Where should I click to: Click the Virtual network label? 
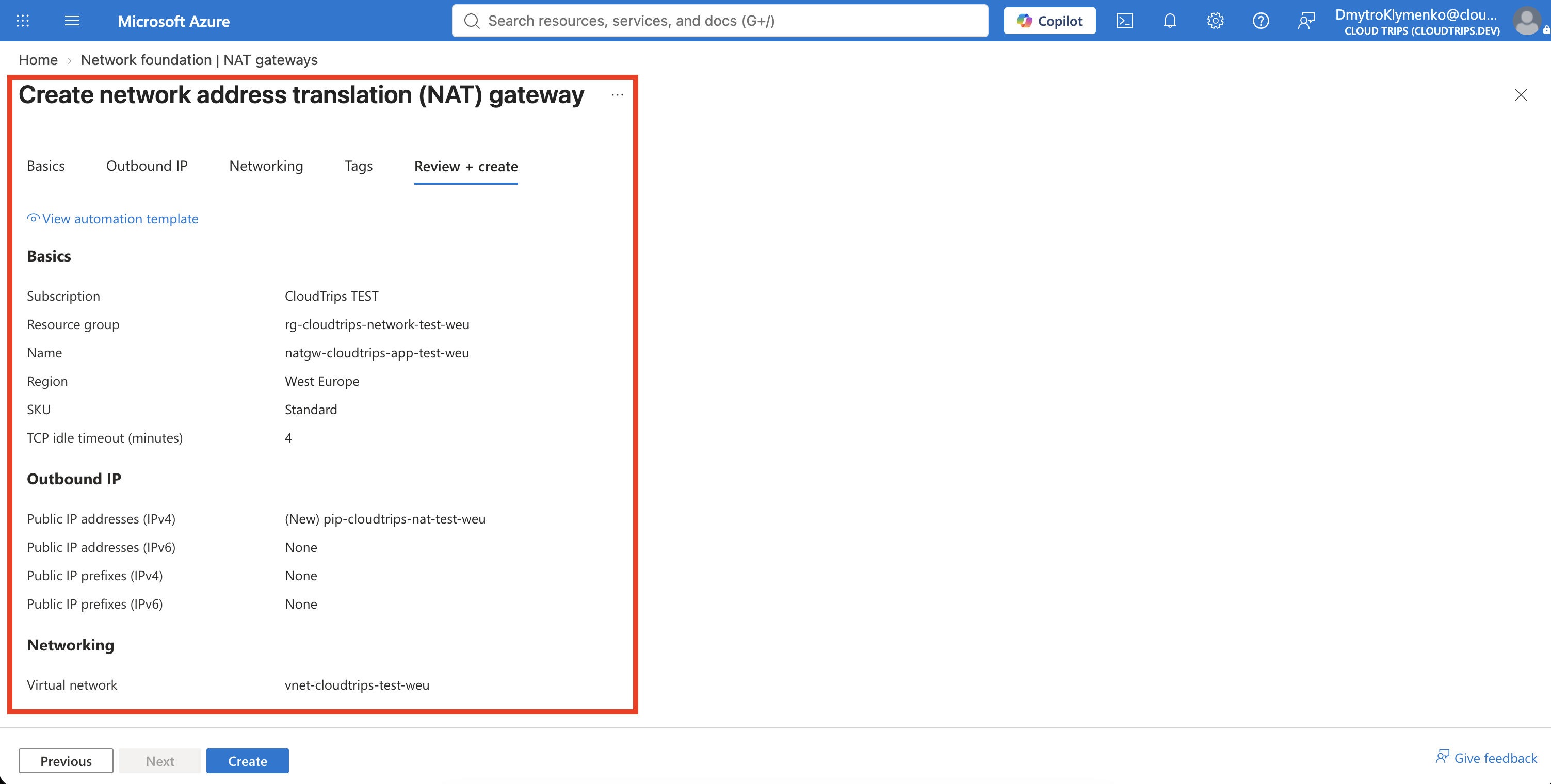(72, 685)
